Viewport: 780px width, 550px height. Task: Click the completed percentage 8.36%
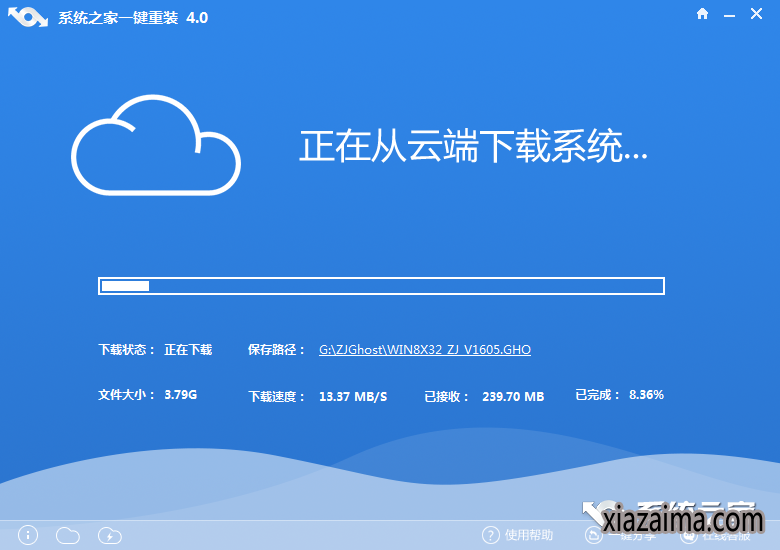(646, 395)
